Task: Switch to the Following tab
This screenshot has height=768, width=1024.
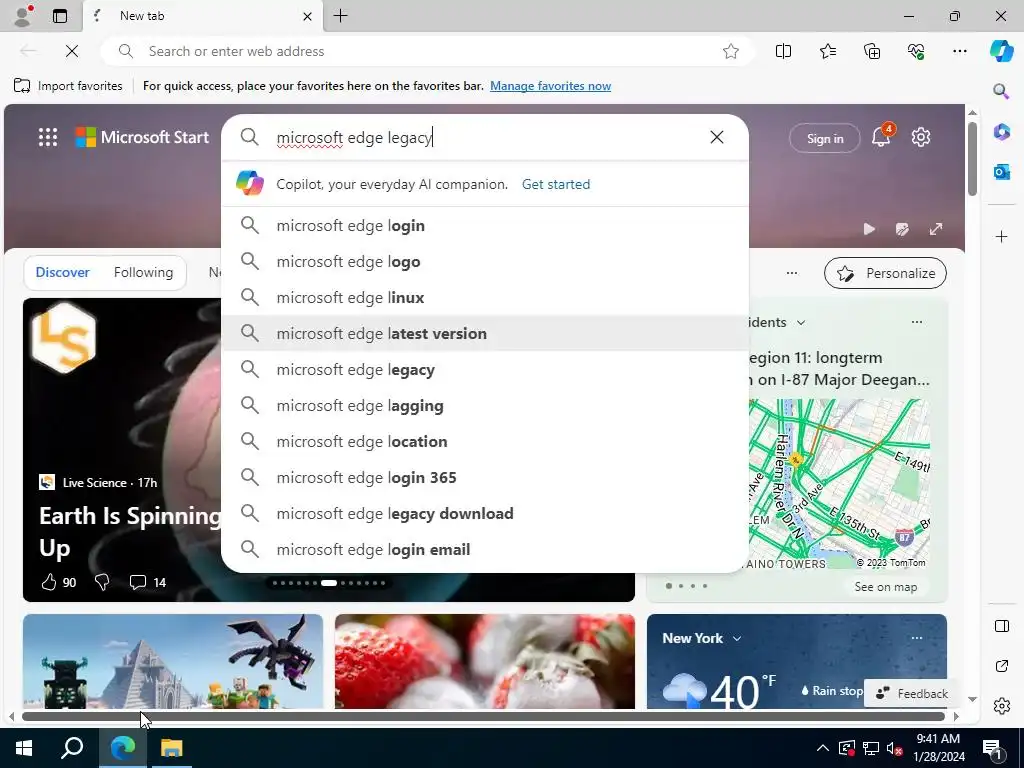Action: [143, 272]
